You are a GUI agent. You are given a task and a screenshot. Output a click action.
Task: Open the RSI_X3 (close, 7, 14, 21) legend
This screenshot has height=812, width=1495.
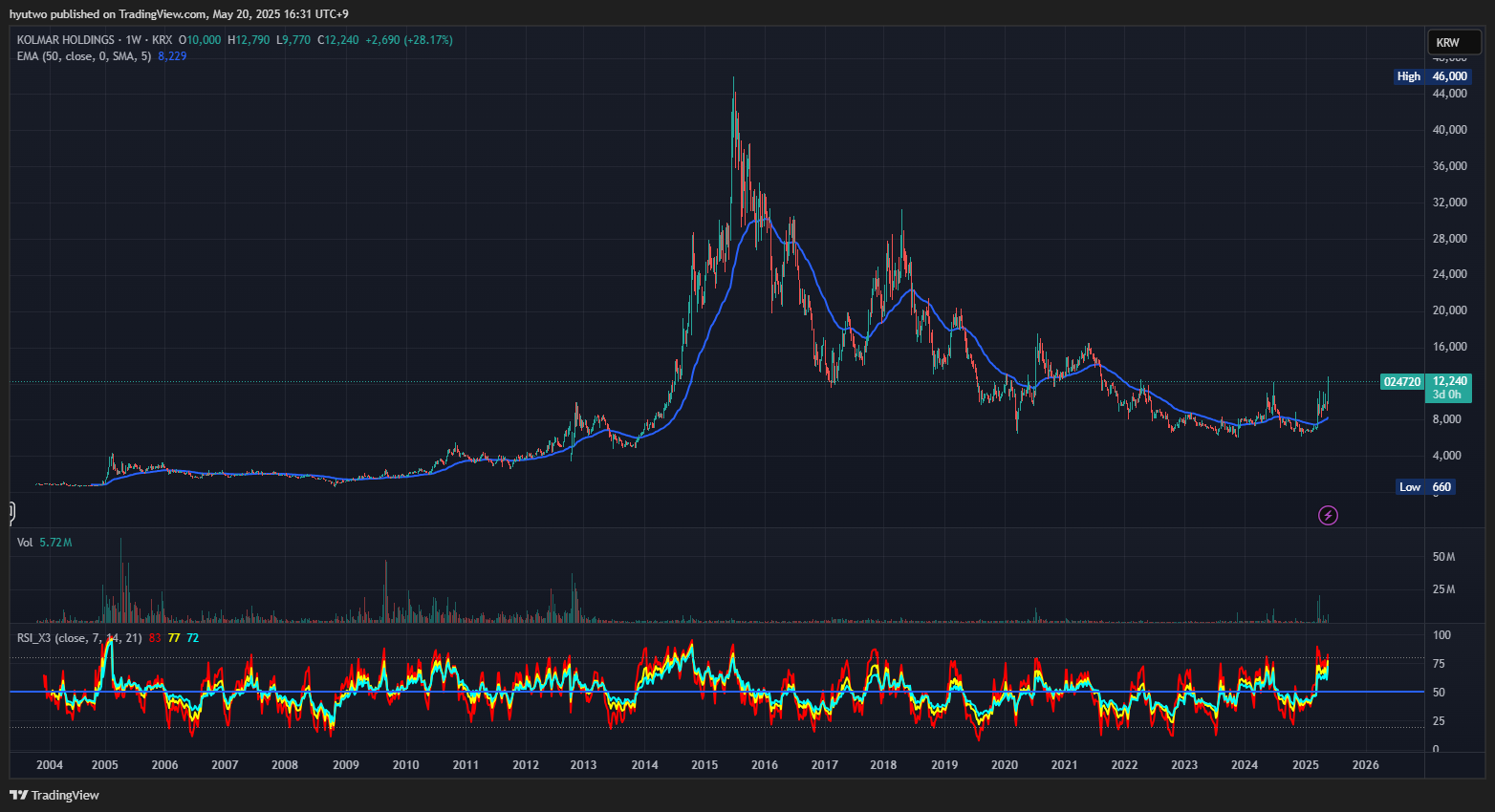(79, 638)
